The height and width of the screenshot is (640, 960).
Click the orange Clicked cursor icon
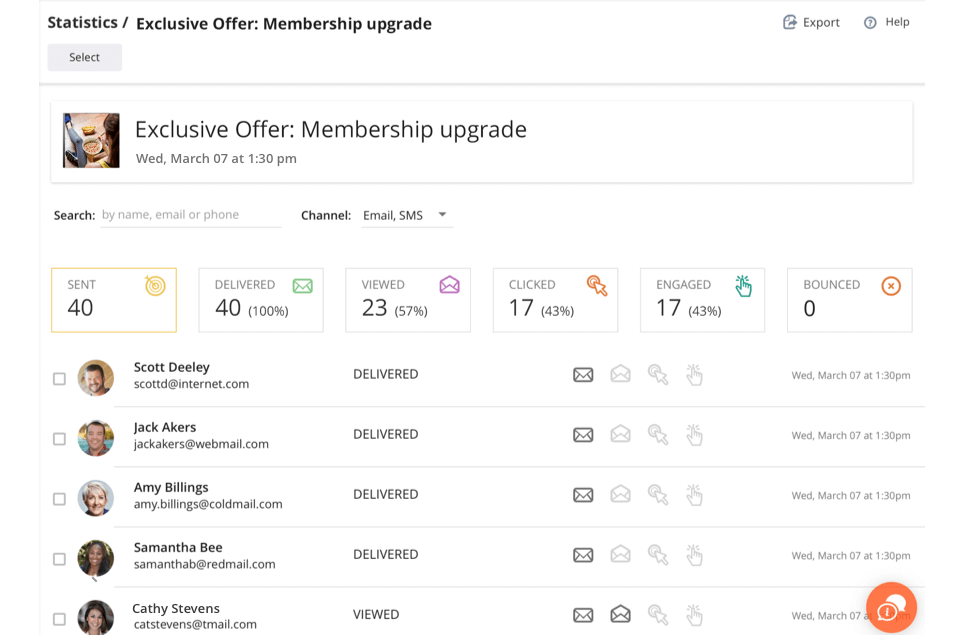[x=596, y=285]
